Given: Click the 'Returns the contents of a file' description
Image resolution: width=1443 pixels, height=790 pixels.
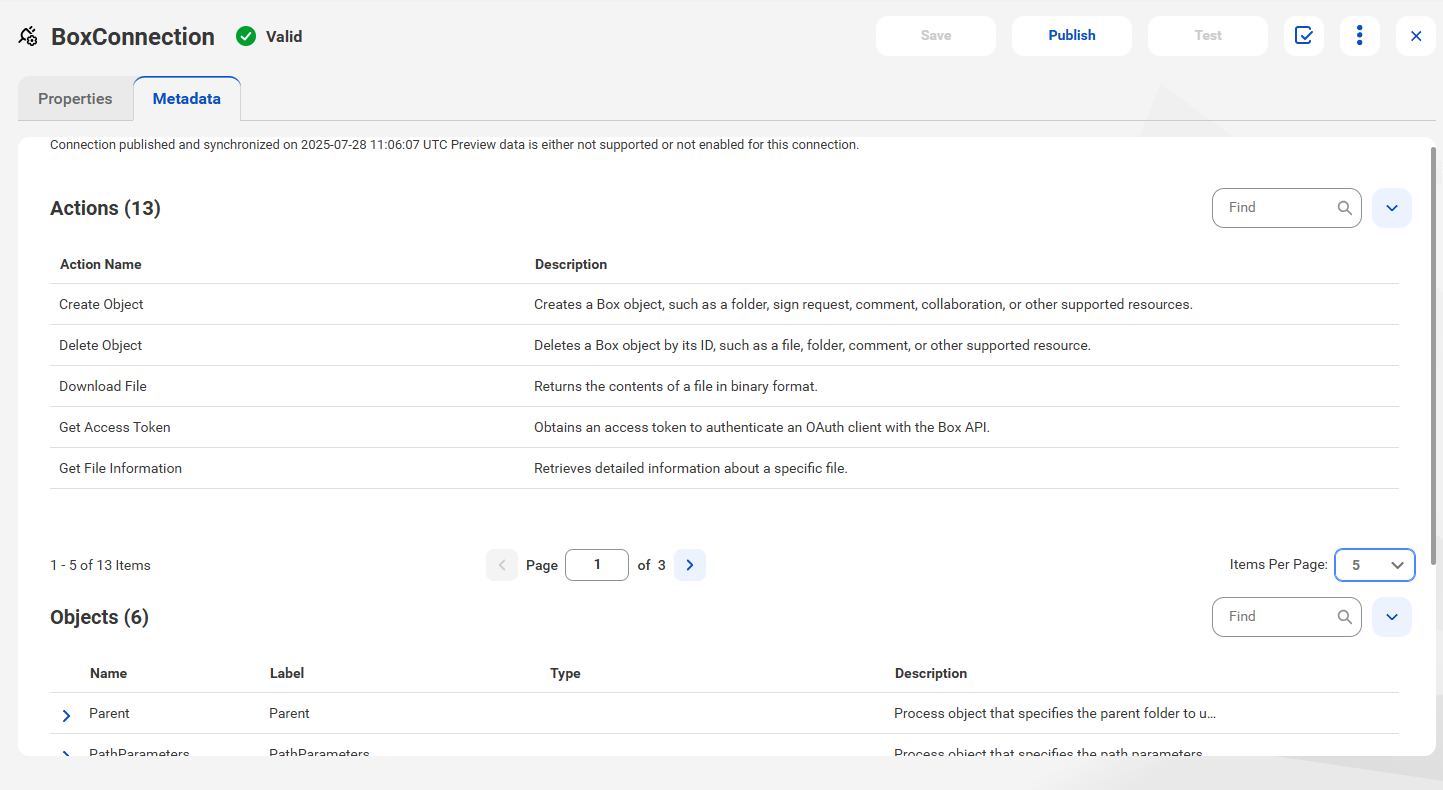Looking at the screenshot, I should tap(676, 386).
